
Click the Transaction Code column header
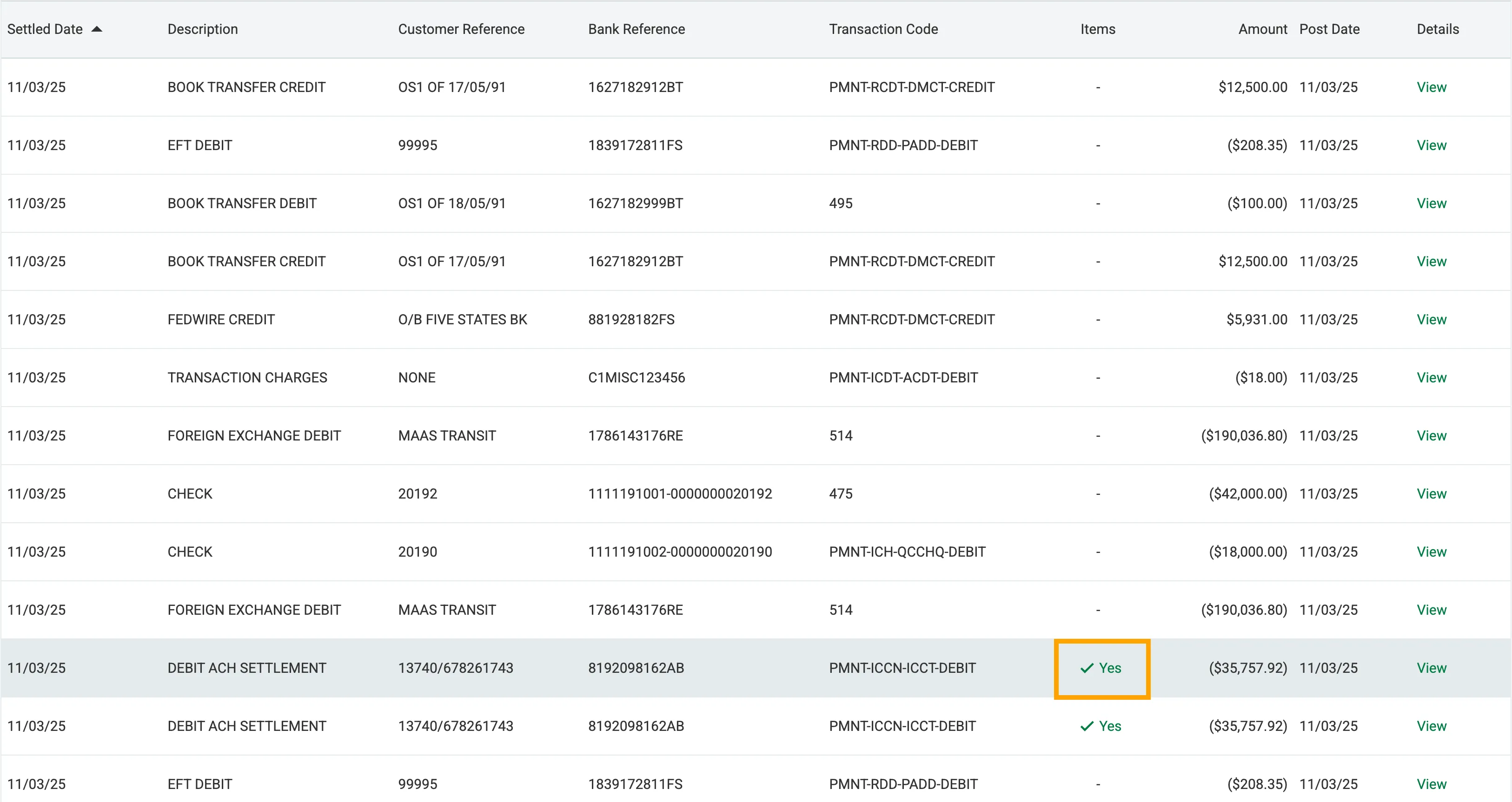tap(883, 29)
